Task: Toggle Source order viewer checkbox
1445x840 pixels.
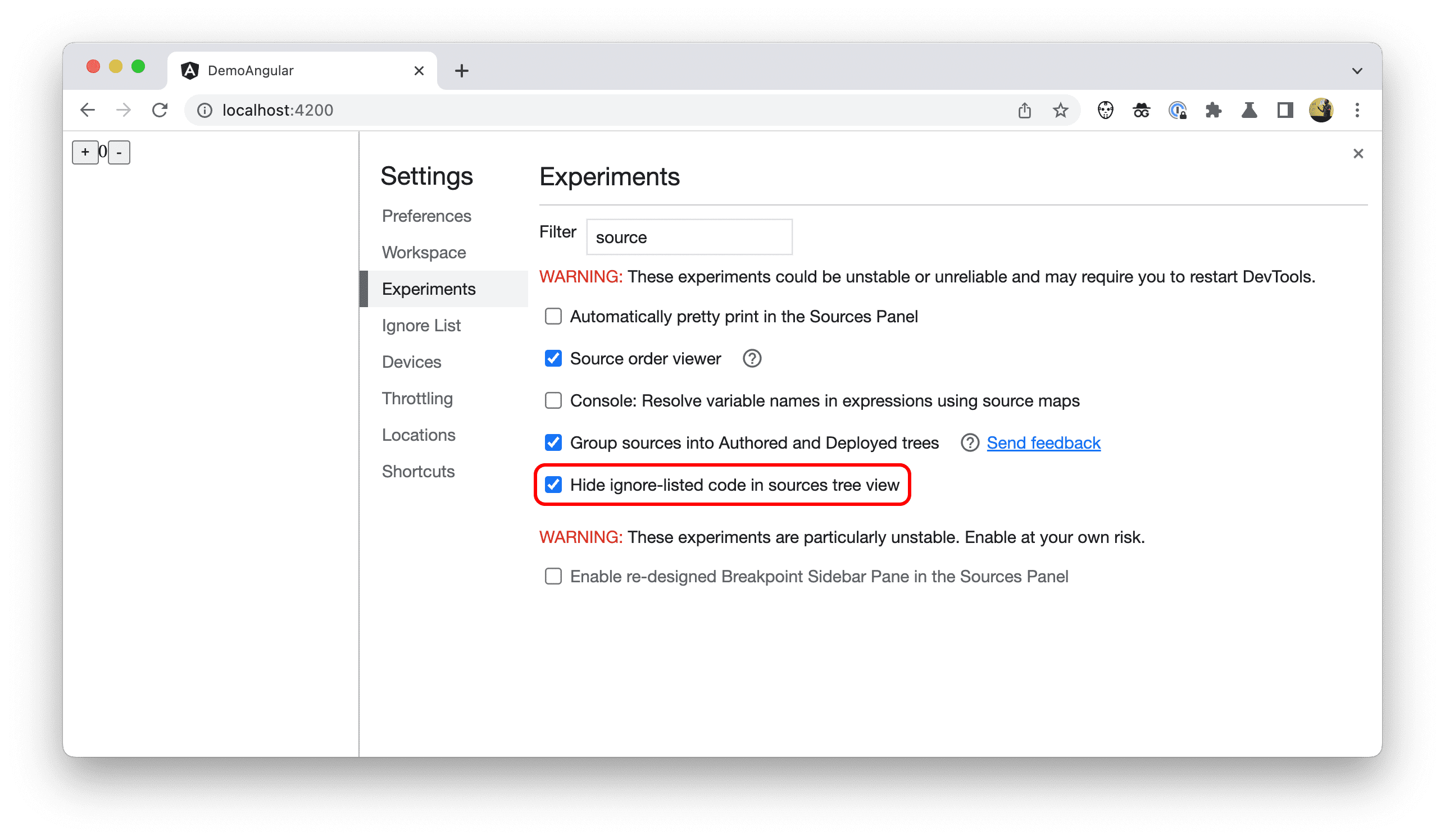Action: coord(554,359)
